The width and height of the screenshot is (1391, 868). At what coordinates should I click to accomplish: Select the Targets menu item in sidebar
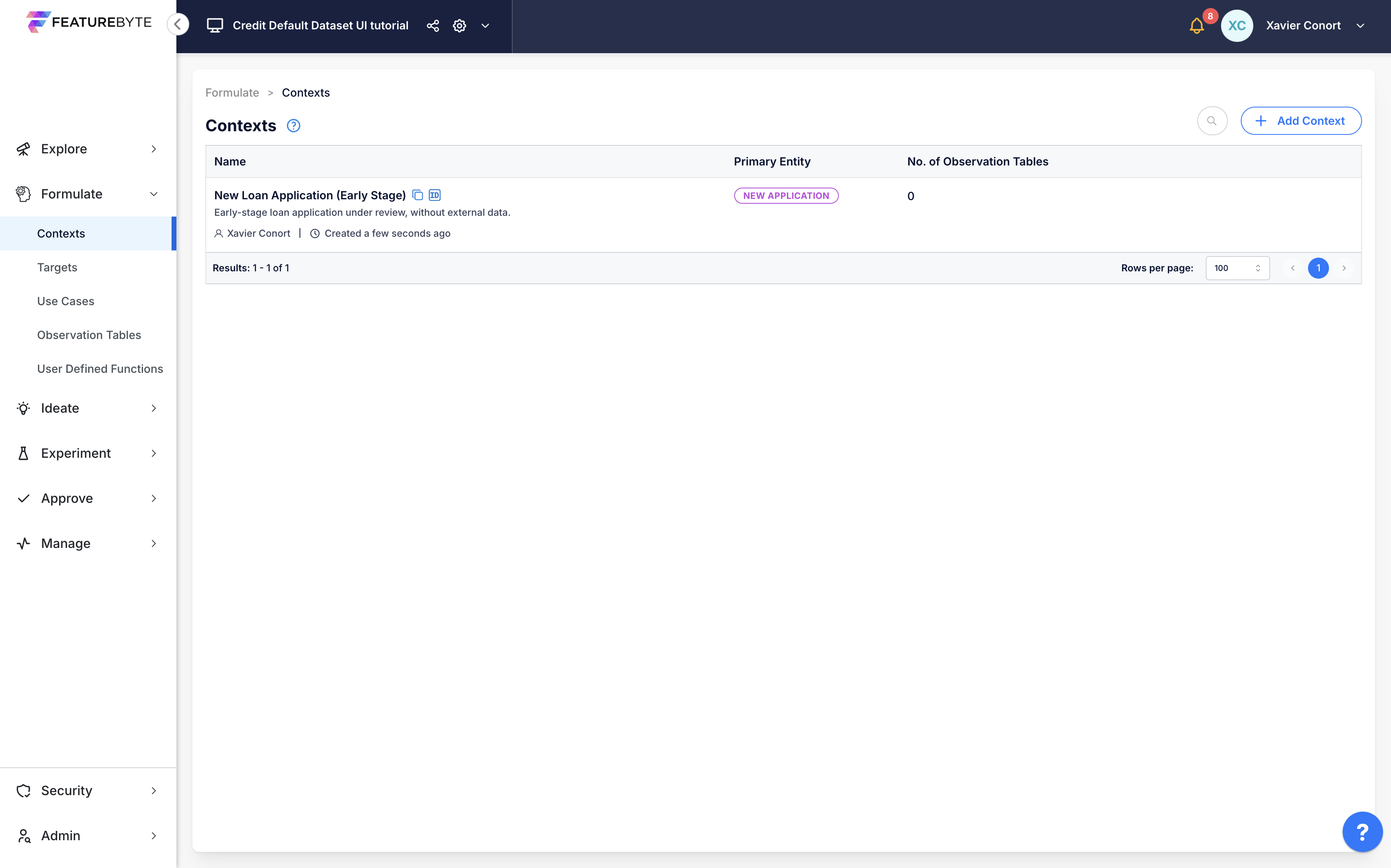click(x=57, y=267)
